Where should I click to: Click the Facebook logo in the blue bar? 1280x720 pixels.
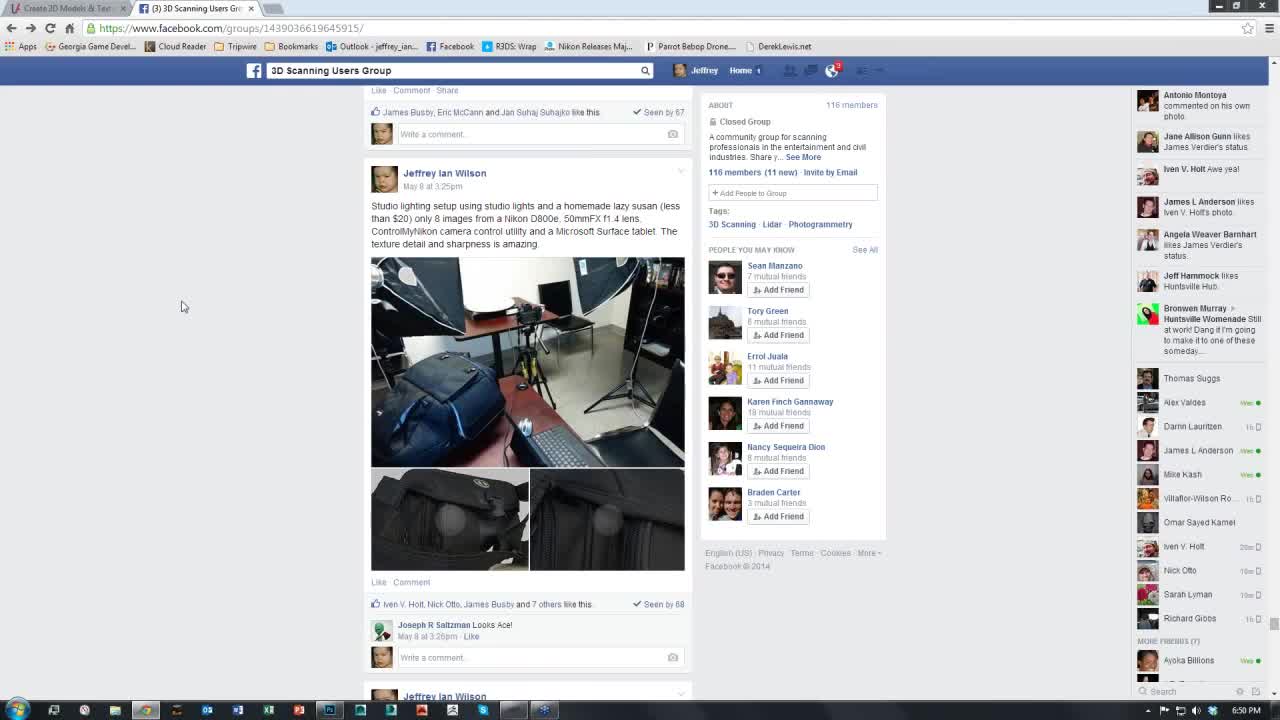pos(254,70)
